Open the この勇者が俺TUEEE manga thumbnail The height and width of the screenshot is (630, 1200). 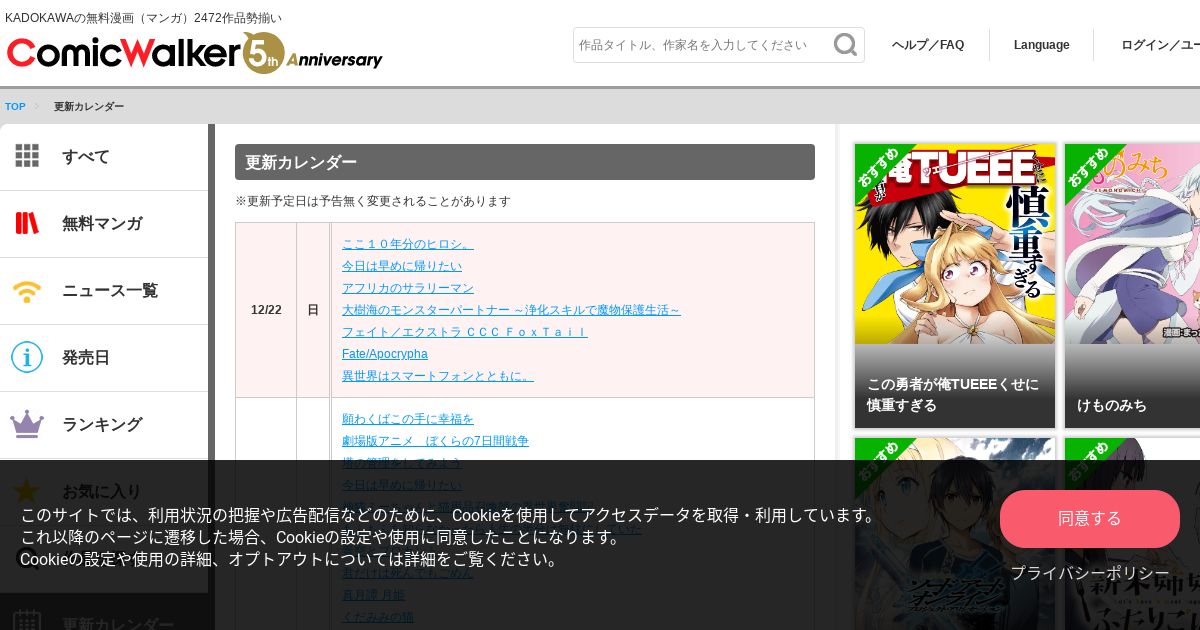click(955, 286)
